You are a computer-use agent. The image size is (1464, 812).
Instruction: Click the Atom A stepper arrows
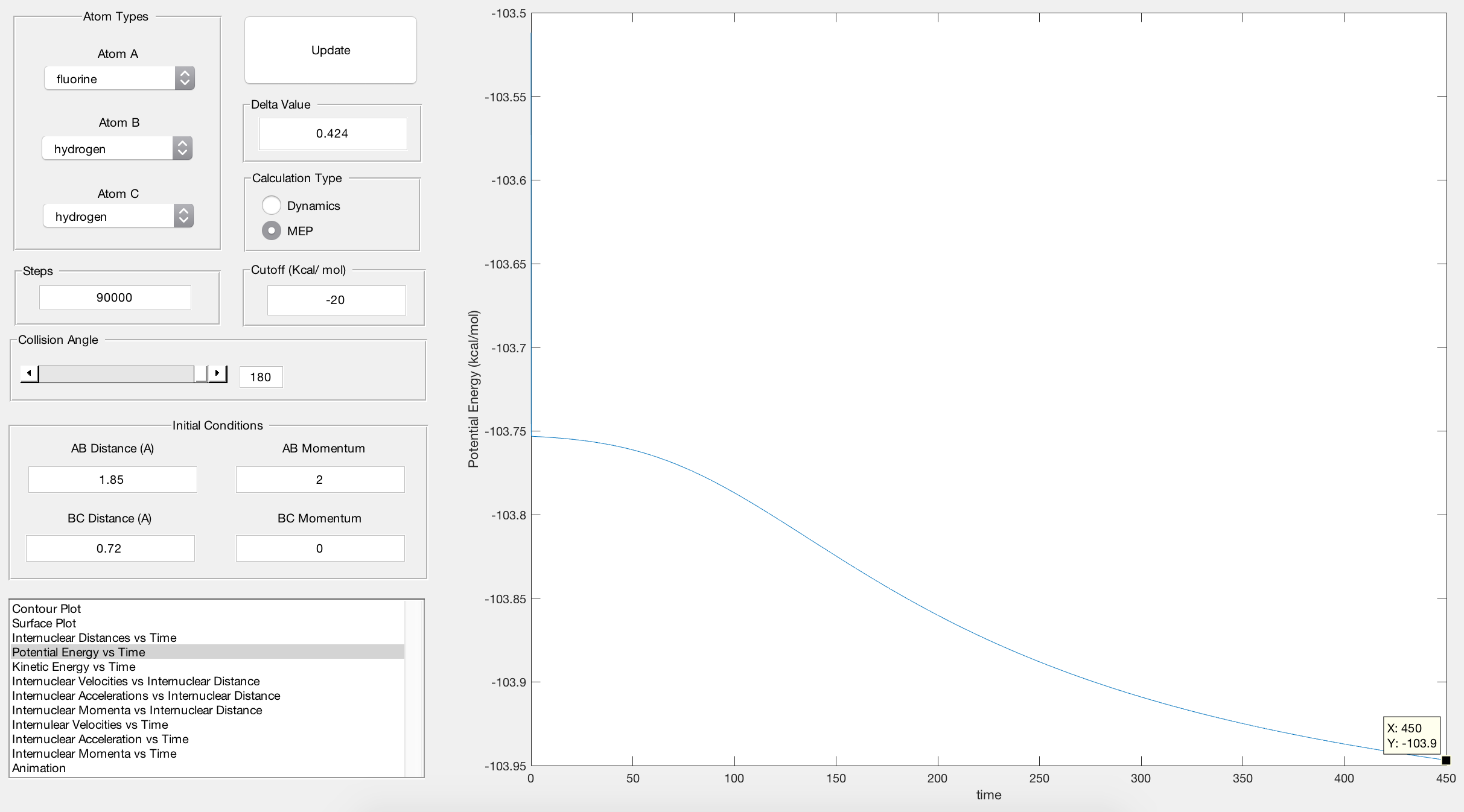pos(185,78)
